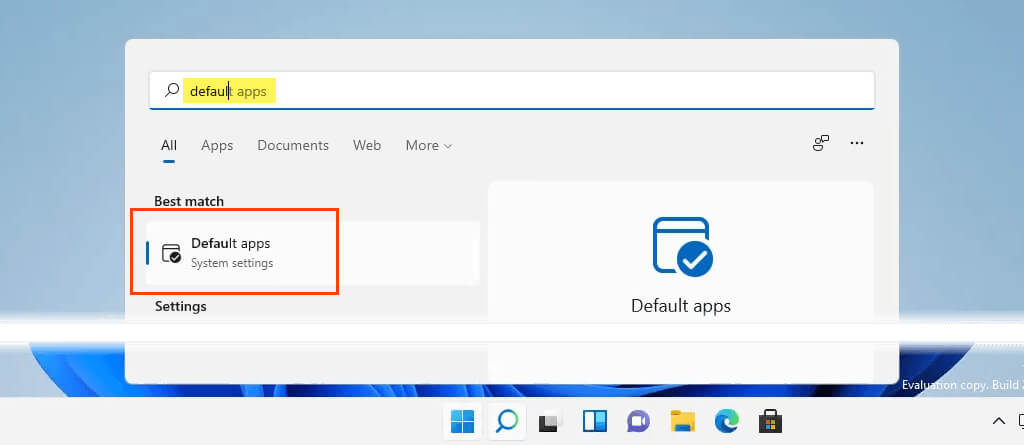Open Microsoft Store from the taskbar
1024x445 pixels.
770,421
